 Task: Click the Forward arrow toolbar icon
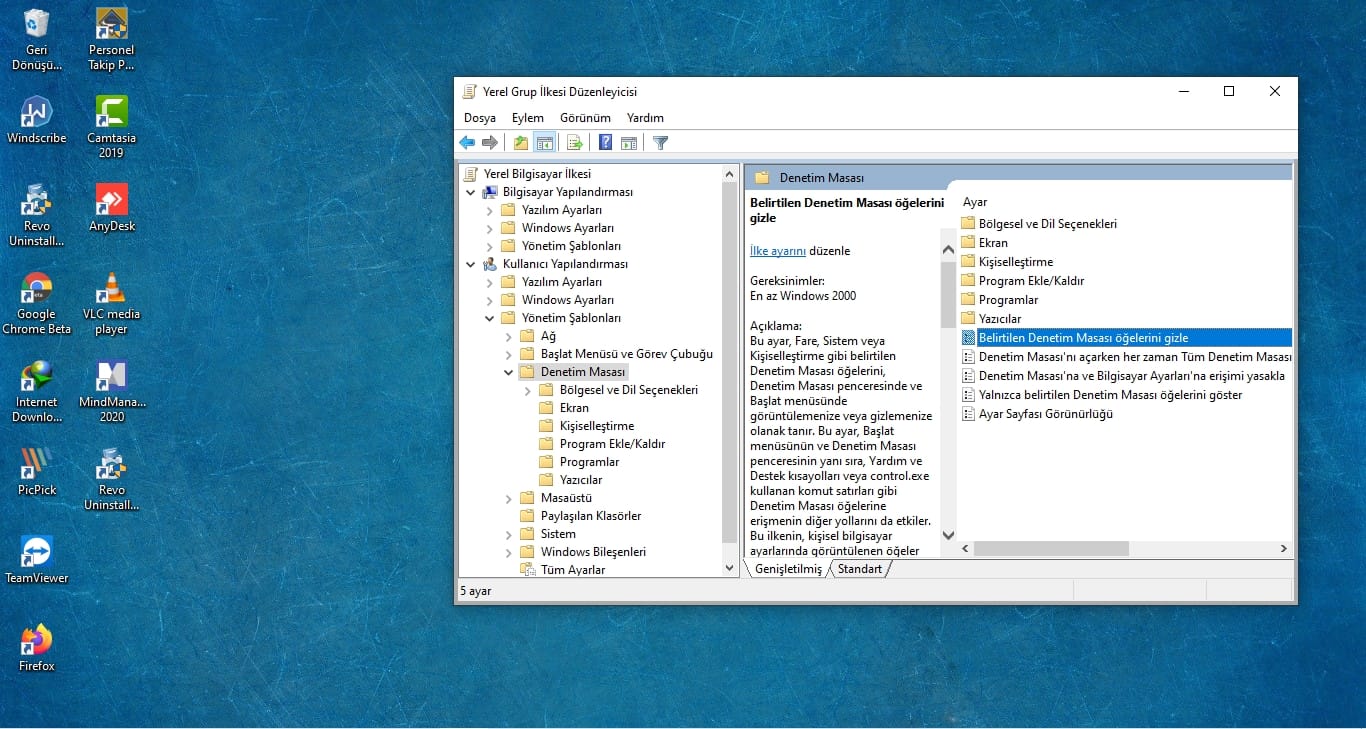click(489, 143)
